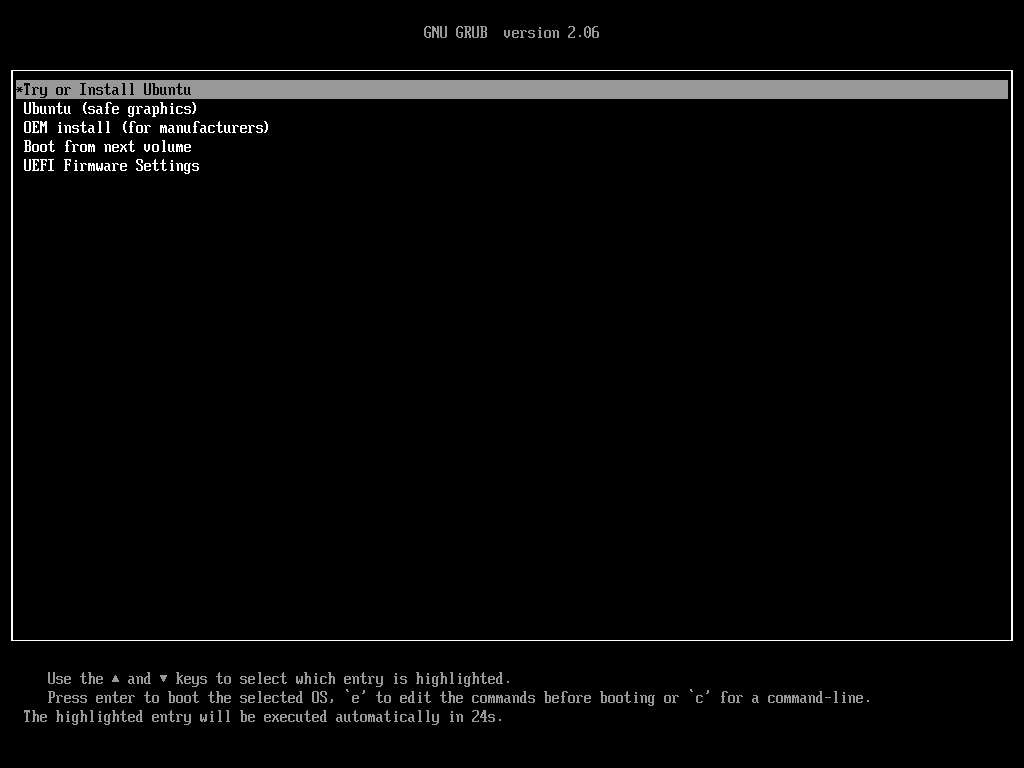Click the "Press enter to boot the selected OS" line
Image resolution: width=1024 pixels, height=768 pixels.
[x=459, y=697]
